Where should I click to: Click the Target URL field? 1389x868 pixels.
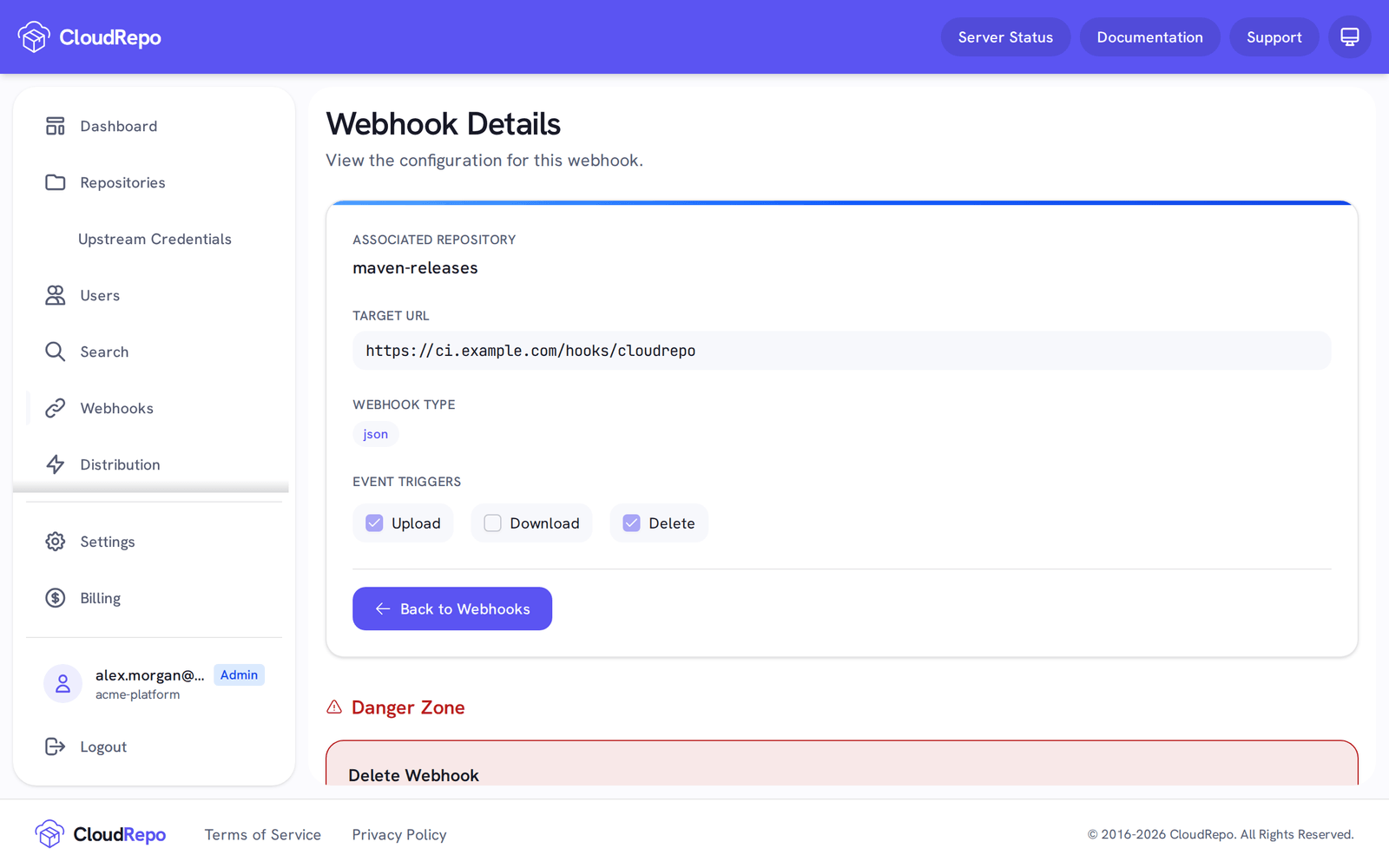pos(841,351)
